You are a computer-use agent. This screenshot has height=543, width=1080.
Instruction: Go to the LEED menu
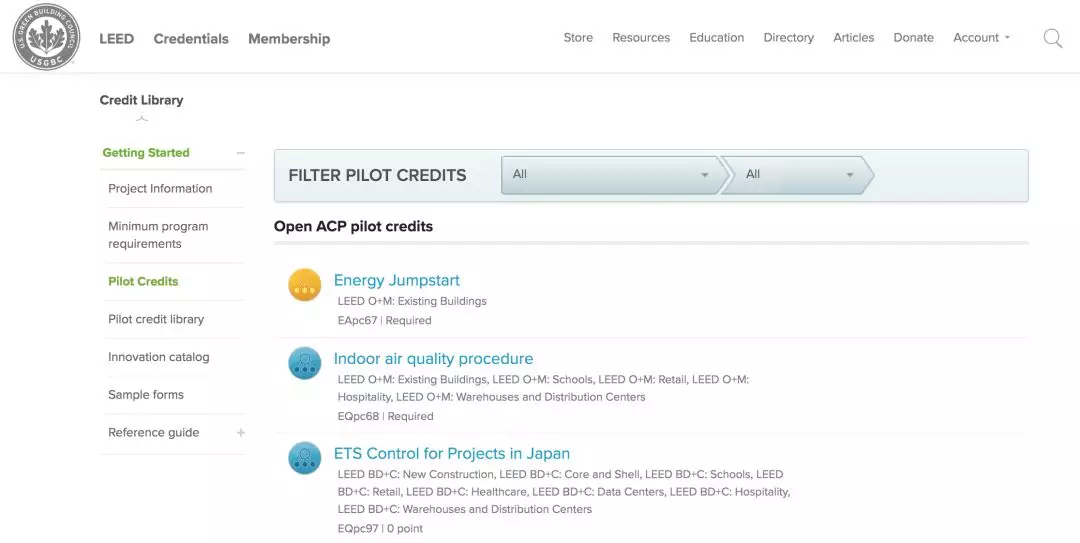[x=116, y=39]
